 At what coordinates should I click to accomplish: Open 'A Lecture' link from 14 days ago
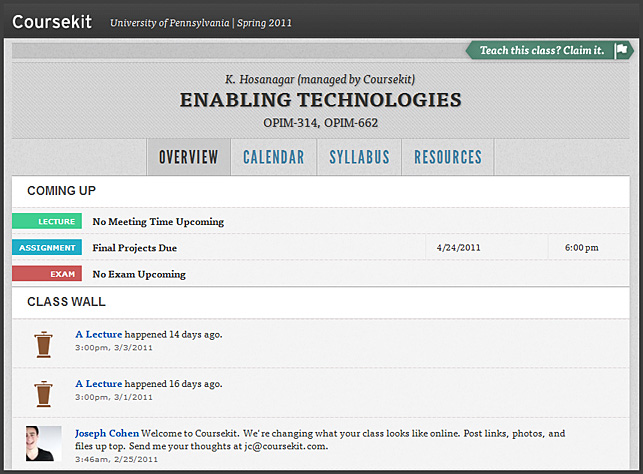click(x=98, y=335)
